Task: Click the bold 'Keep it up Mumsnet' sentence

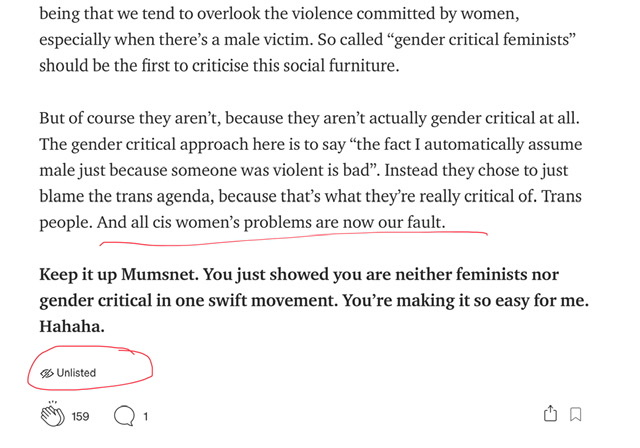Action: click(x=119, y=275)
